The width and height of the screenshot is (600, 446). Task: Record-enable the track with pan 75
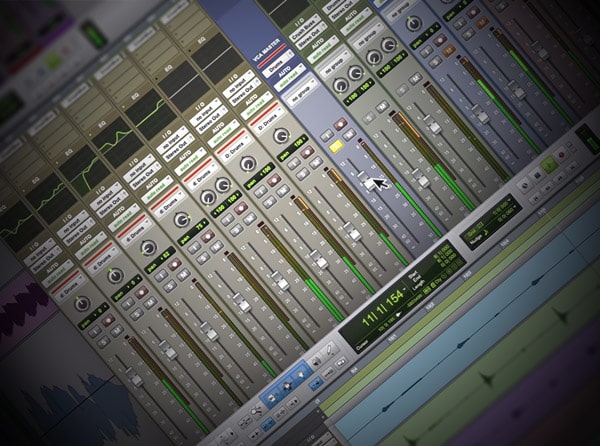coord(207,236)
